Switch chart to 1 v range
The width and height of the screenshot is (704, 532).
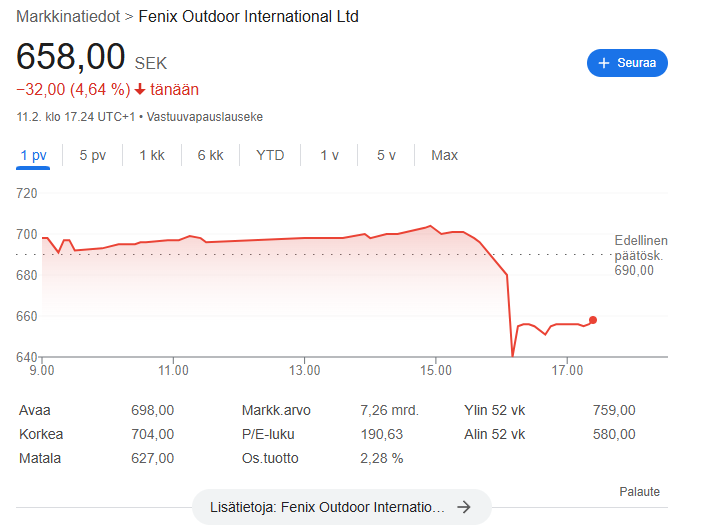[x=330, y=155]
